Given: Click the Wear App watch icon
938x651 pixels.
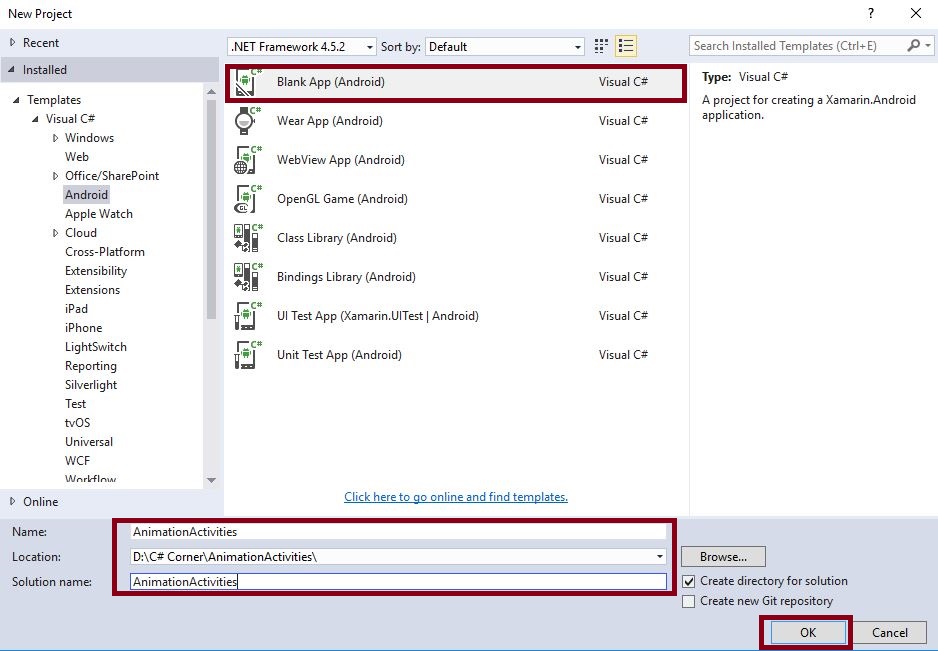Looking at the screenshot, I should 248,121.
